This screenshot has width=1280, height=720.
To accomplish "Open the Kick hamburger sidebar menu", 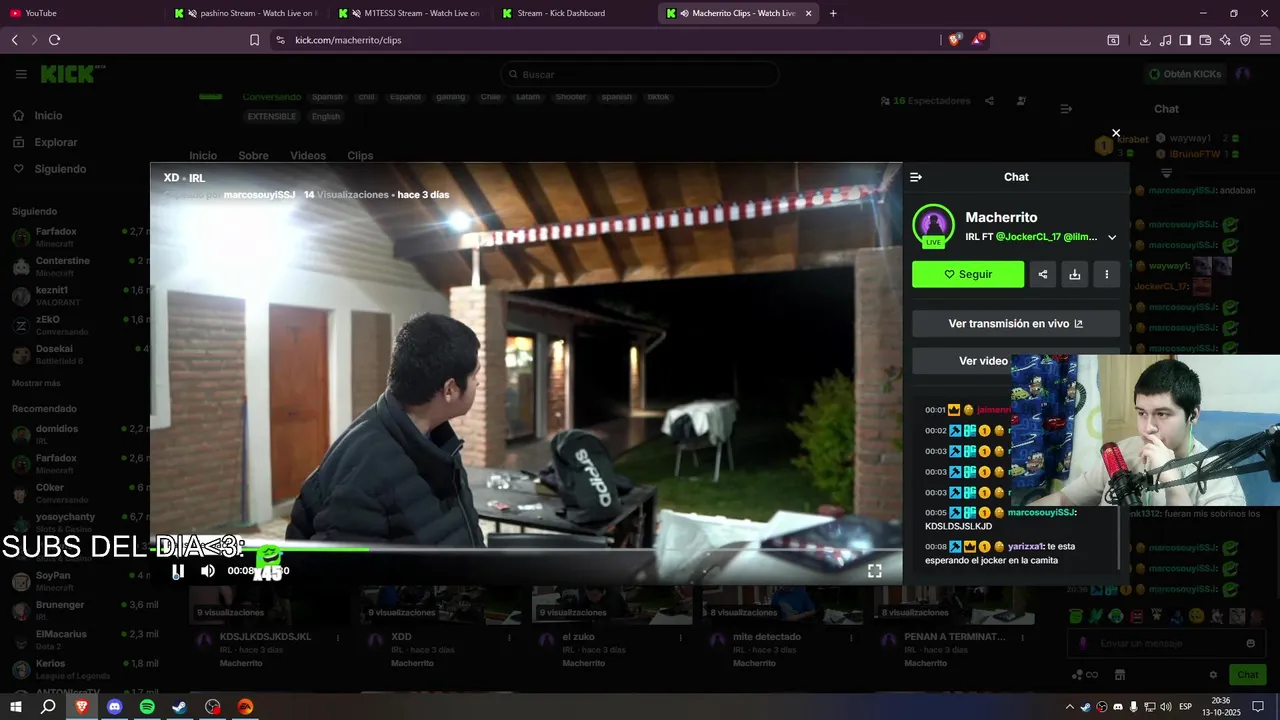I will point(21,74).
